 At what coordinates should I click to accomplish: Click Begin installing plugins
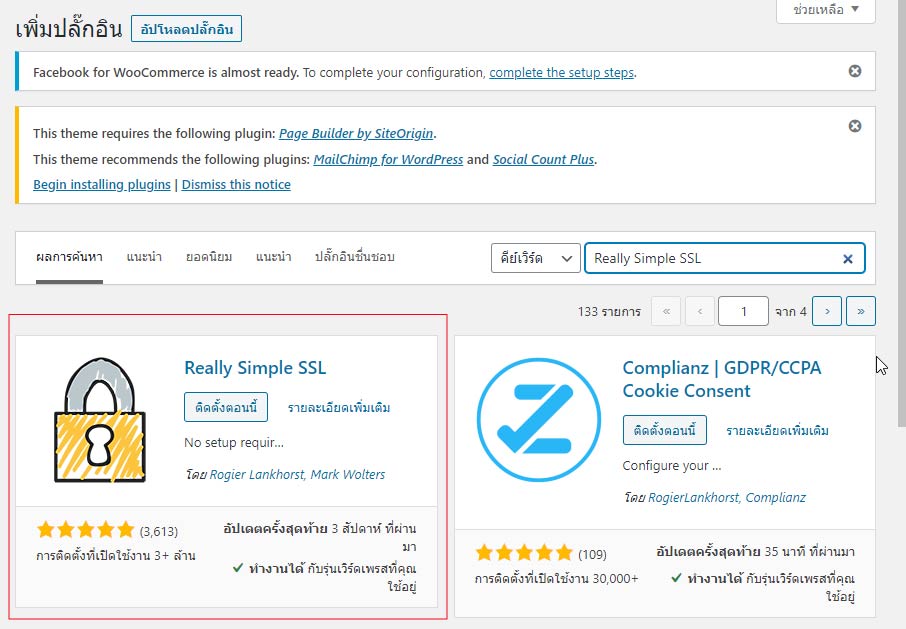click(x=102, y=185)
